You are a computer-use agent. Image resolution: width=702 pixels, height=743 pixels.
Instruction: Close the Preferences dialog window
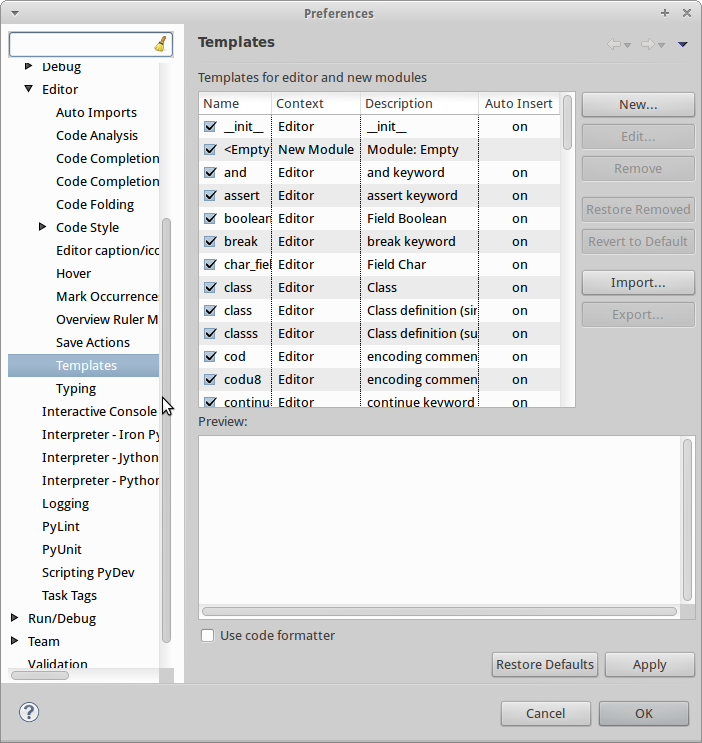686,13
